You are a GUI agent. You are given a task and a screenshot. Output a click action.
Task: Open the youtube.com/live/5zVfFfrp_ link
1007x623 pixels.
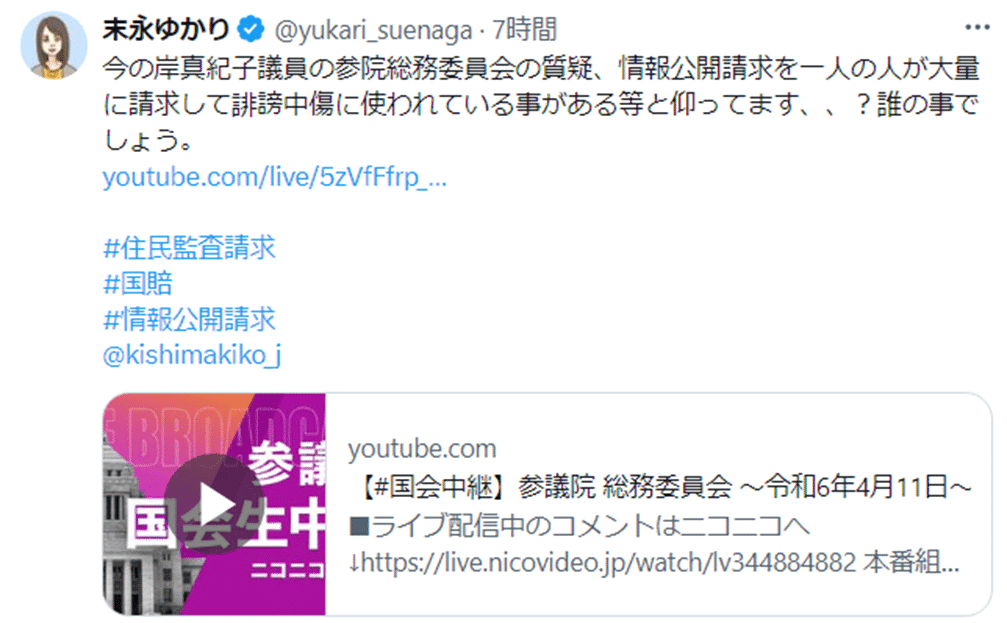click(x=274, y=177)
